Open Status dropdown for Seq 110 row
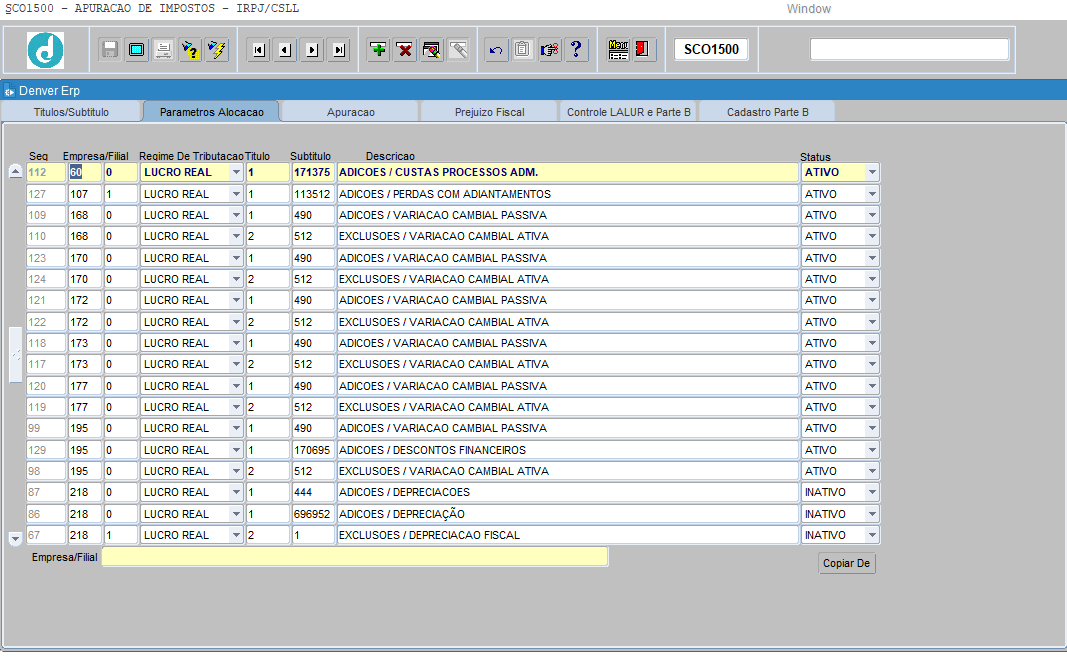This screenshot has width=1067, height=657. (872, 236)
